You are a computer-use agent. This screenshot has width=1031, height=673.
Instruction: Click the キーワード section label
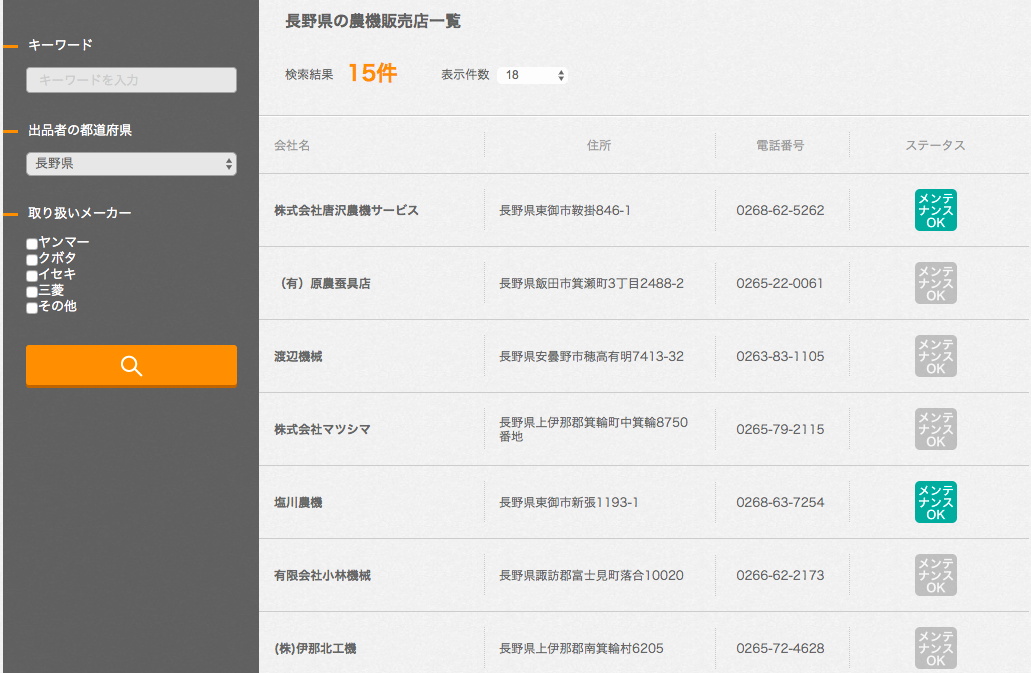click(x=60, y=45)
